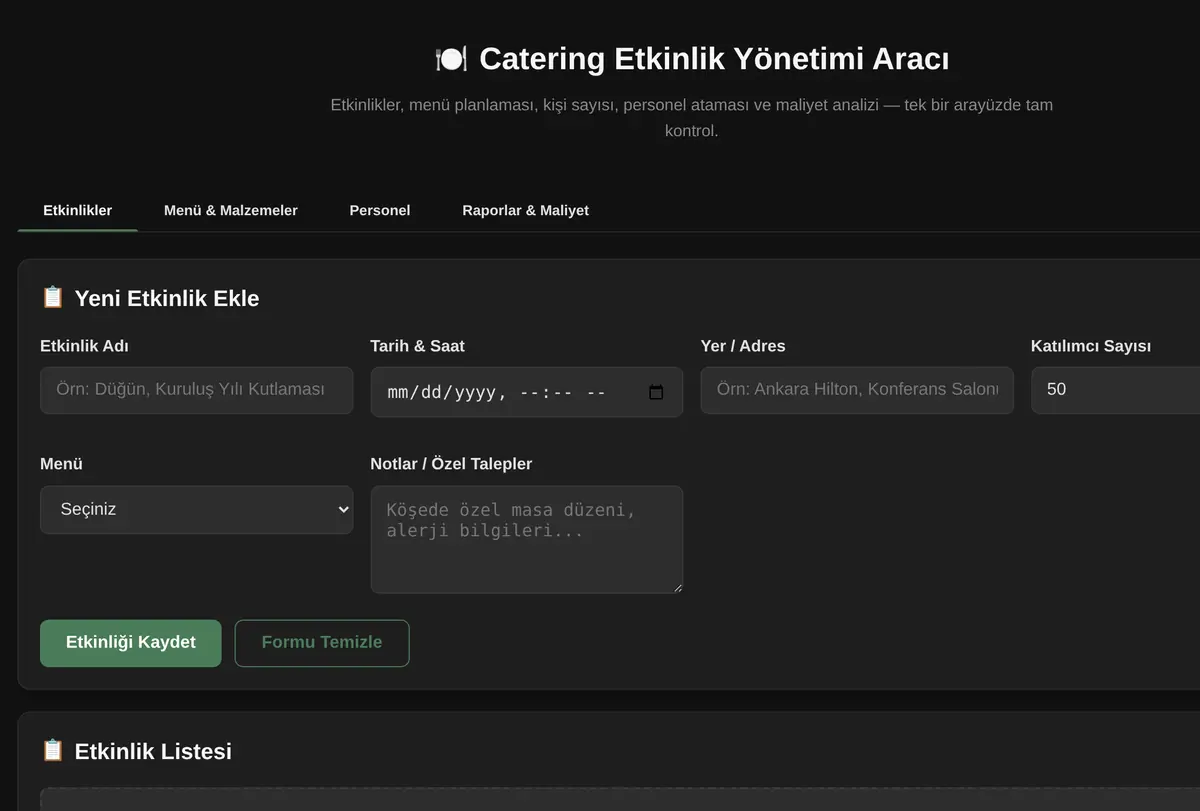Click the Tarih & Saat label
The image size is (1200, 811).
(418, 346)
